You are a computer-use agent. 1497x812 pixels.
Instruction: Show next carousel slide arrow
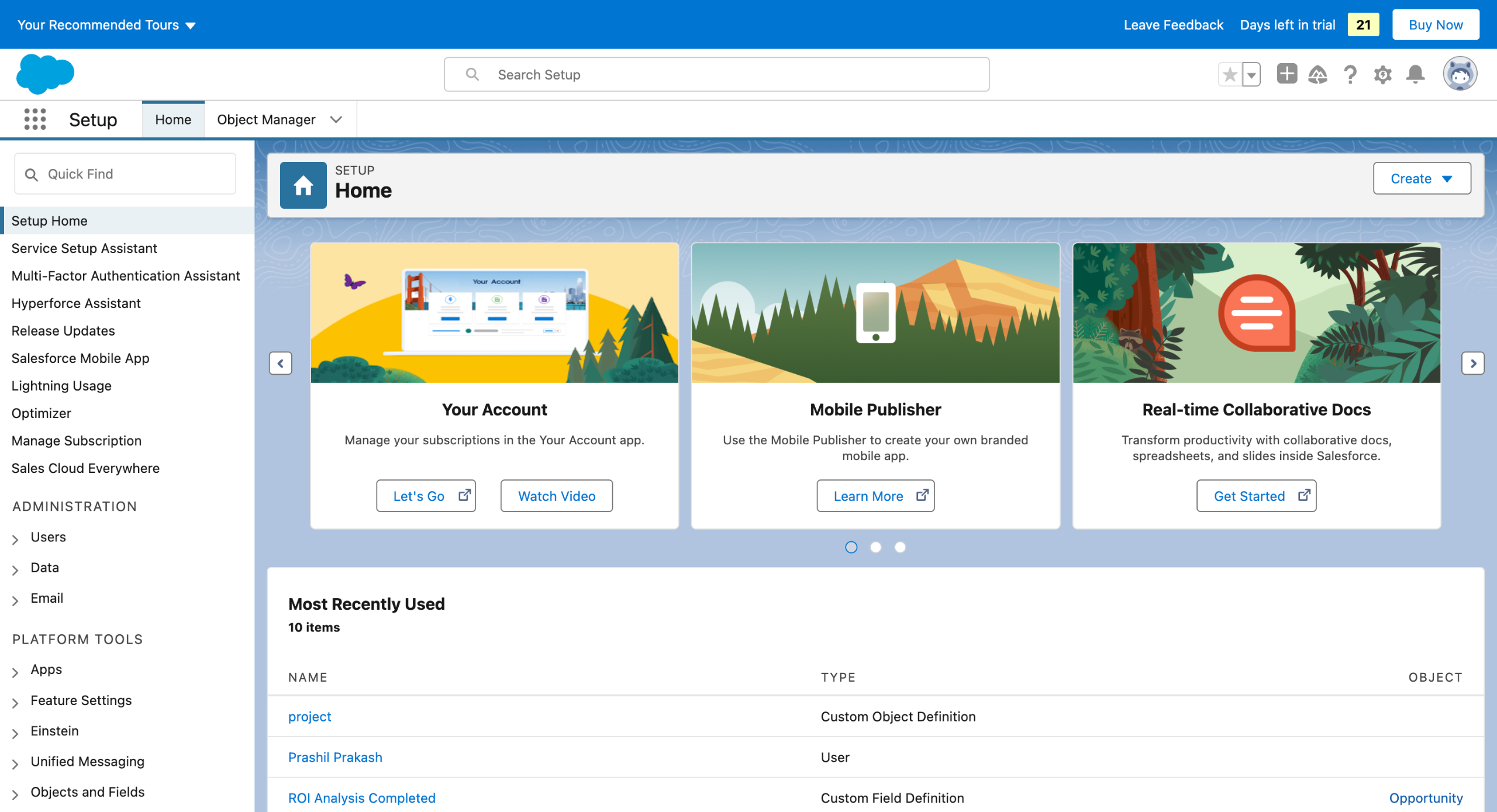1473,363
